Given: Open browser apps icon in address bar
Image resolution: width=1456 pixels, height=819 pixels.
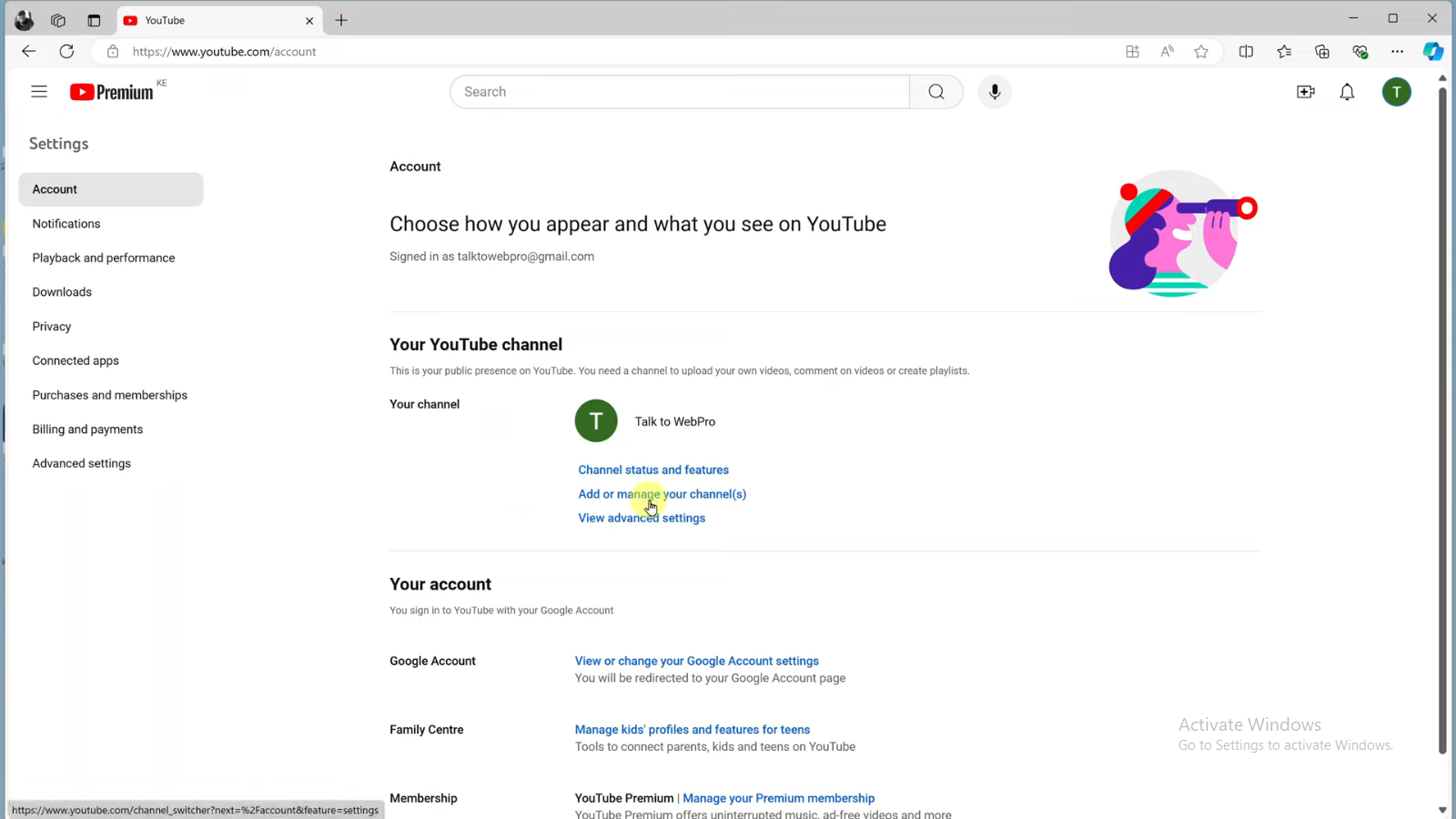Looking at the screenshot, I should point(1132,52).
